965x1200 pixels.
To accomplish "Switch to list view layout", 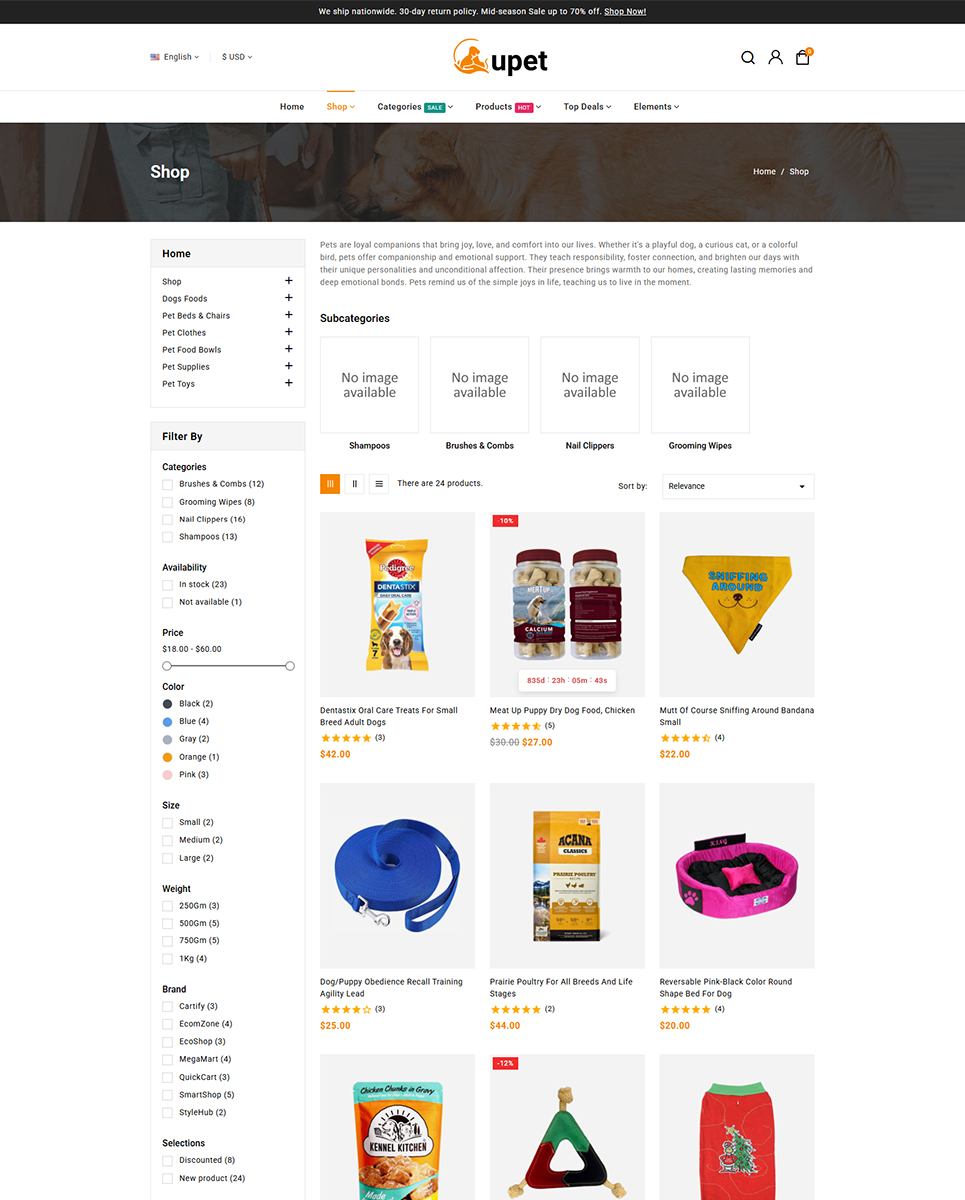I will [379, 484].
